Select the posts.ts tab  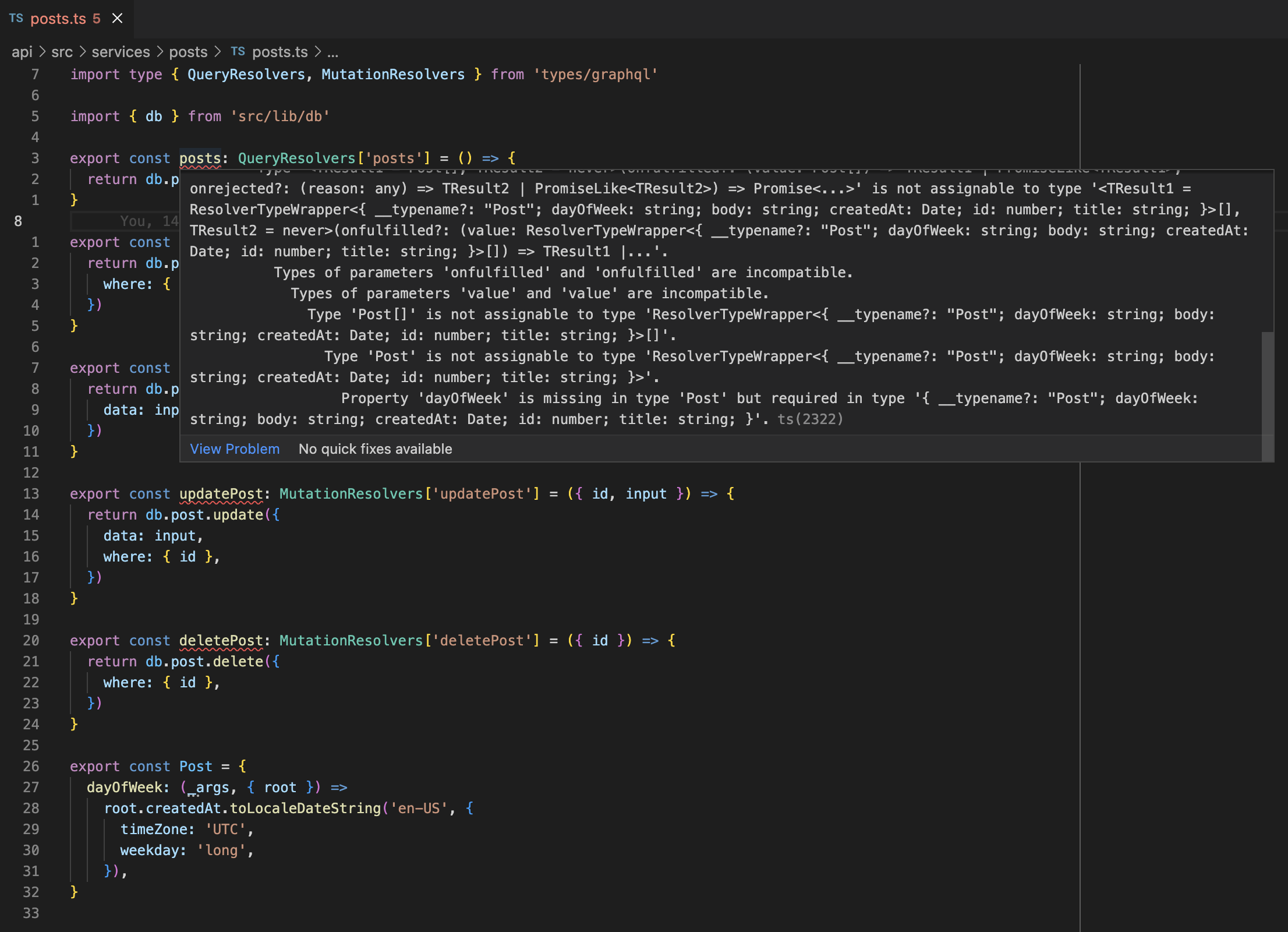click(x=66, y=19)
